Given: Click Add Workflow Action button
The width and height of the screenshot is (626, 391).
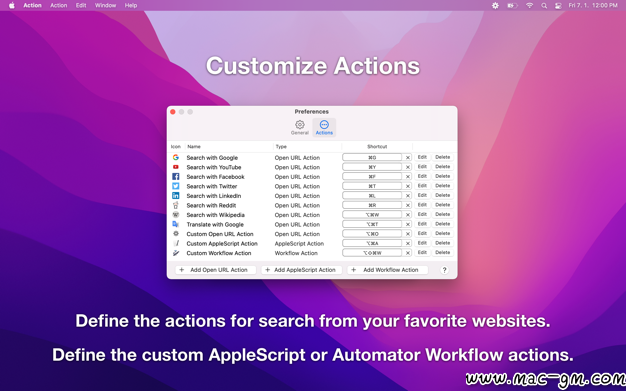Looking at the screenshot, I should (x=388, y=270).
